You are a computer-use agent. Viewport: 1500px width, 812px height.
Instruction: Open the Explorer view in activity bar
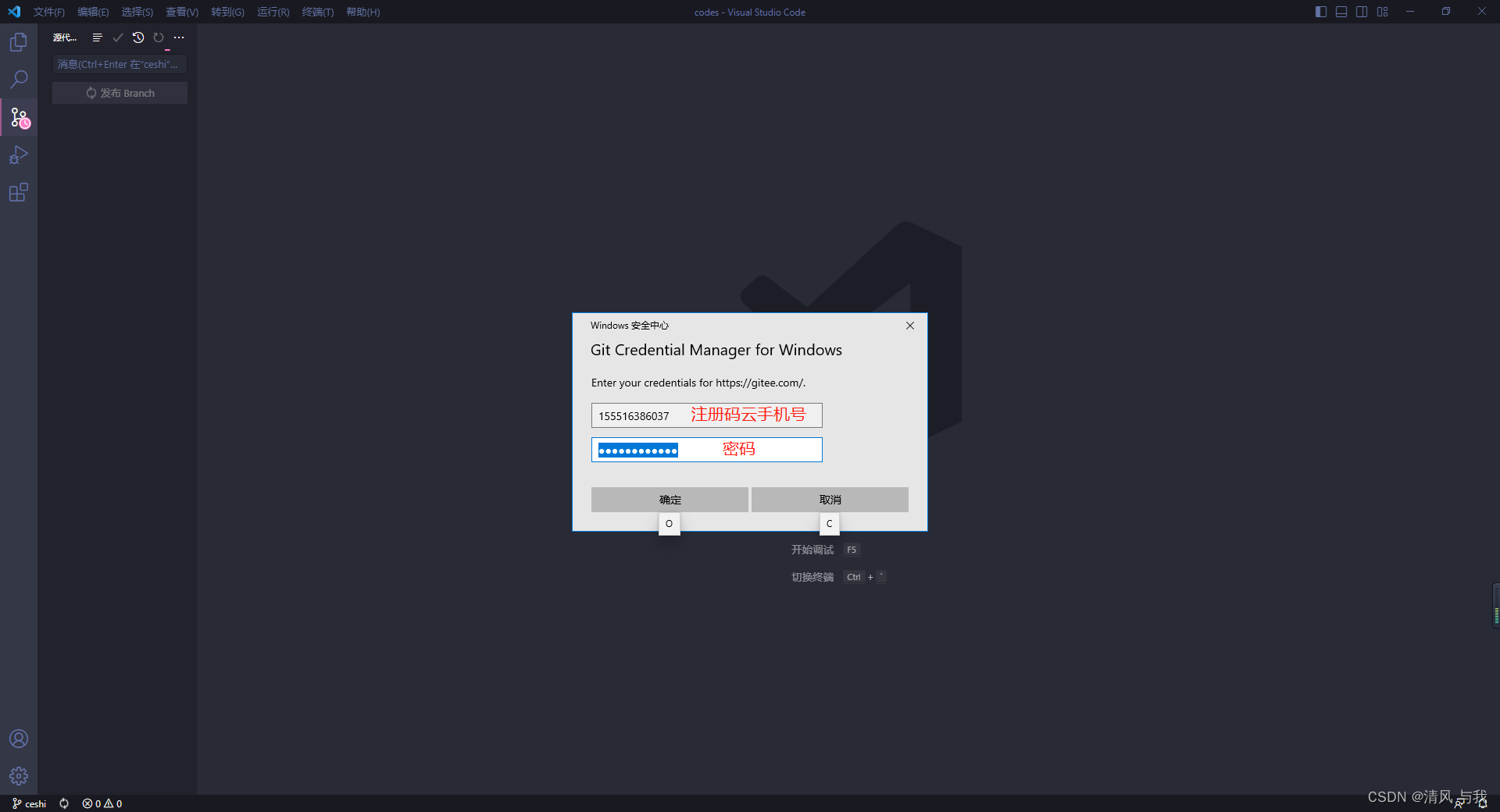point(19,42)
